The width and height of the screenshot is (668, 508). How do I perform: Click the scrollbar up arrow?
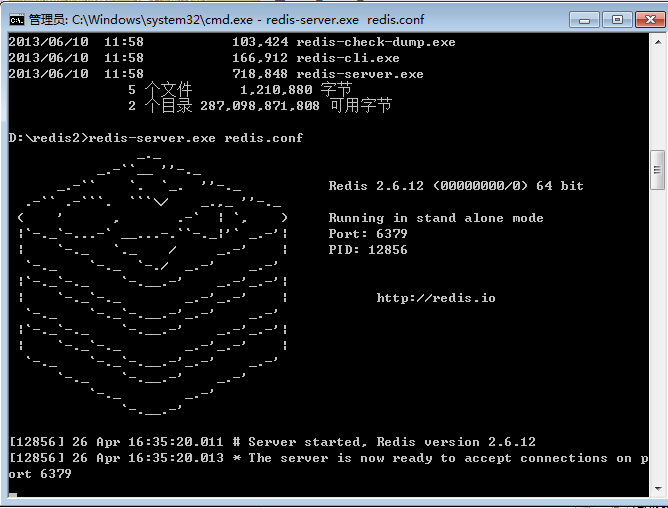[658, 42]
